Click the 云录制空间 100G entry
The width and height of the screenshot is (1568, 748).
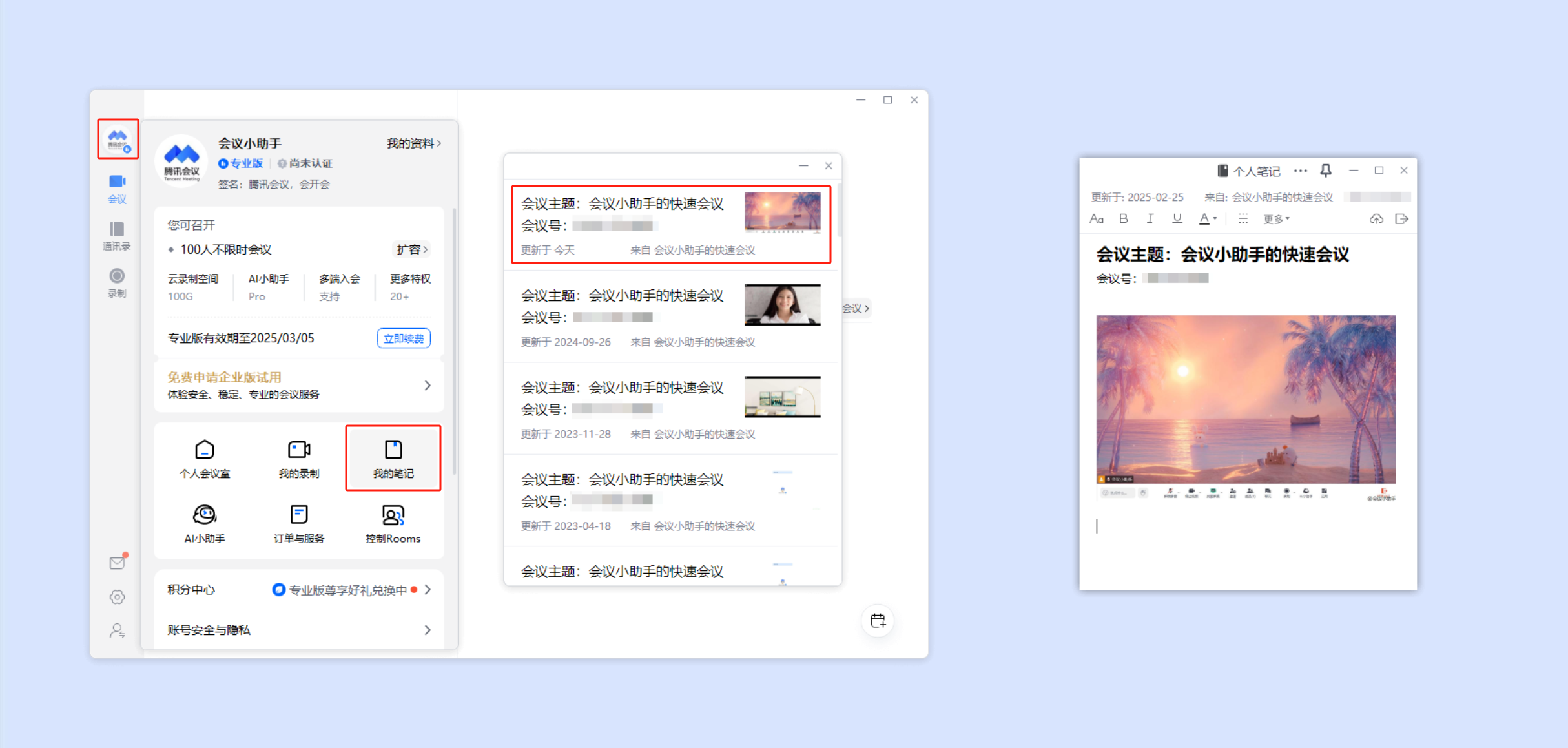coord(193,287)
